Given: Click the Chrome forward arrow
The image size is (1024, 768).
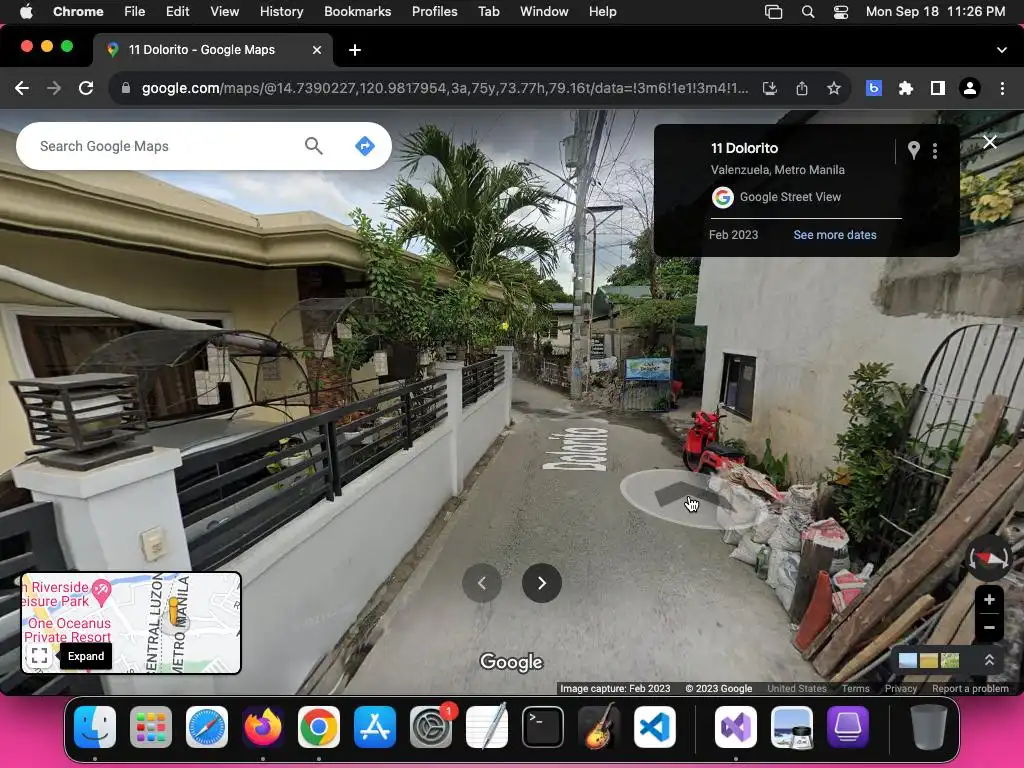Looking at the screenshot, I should tap(54, 88).
